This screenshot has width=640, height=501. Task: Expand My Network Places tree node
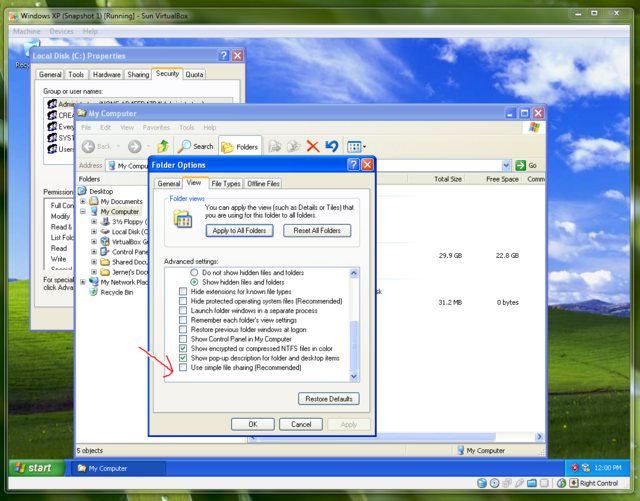pos(83,282)
